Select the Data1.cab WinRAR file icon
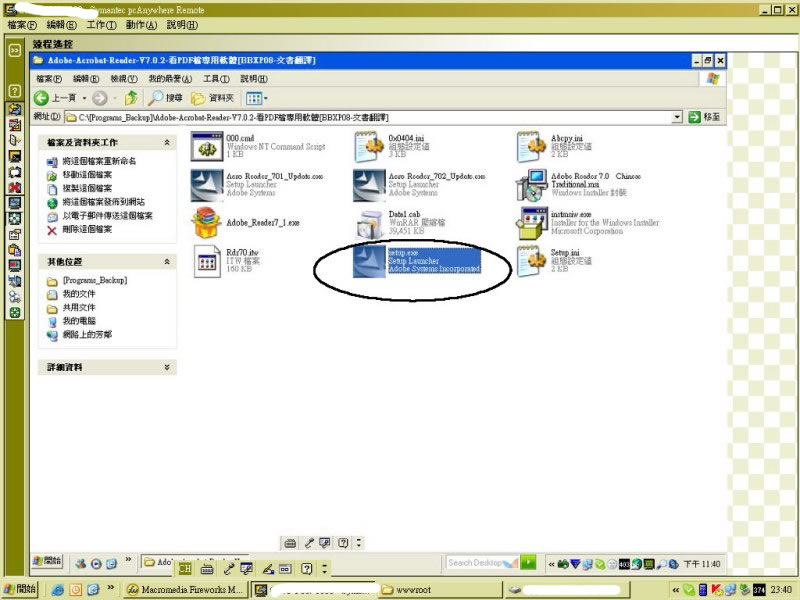The image size is (800, 600). coord(369,224)
